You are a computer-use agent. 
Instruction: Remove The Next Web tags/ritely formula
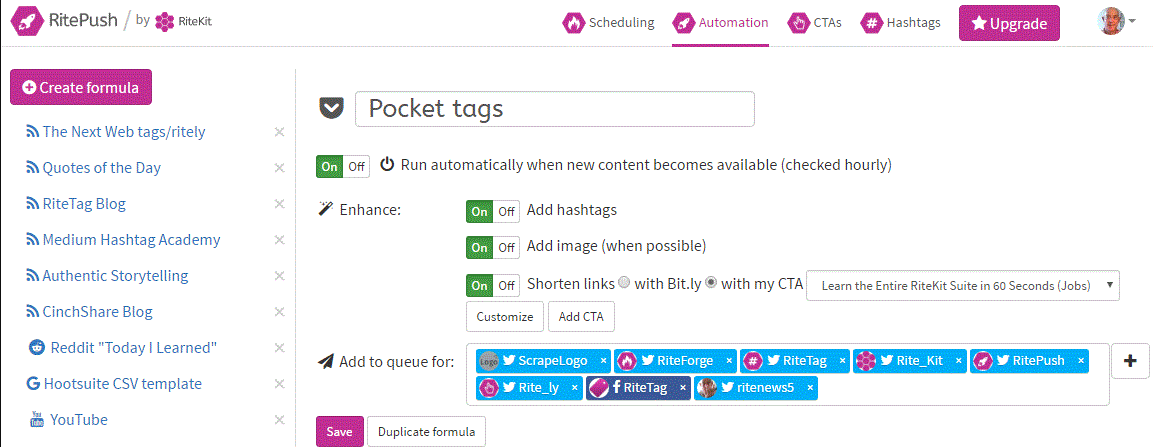(279, 132)
